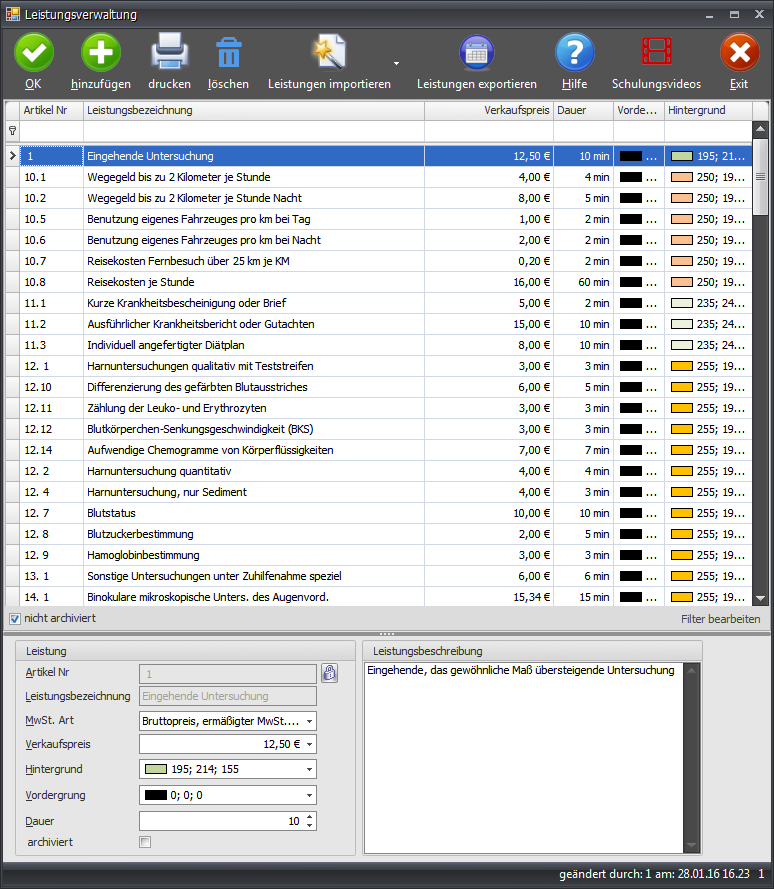Click the arrow next to Leistungen importieren
This screenshot has height=889, width=774.
(x=396, y=63)
